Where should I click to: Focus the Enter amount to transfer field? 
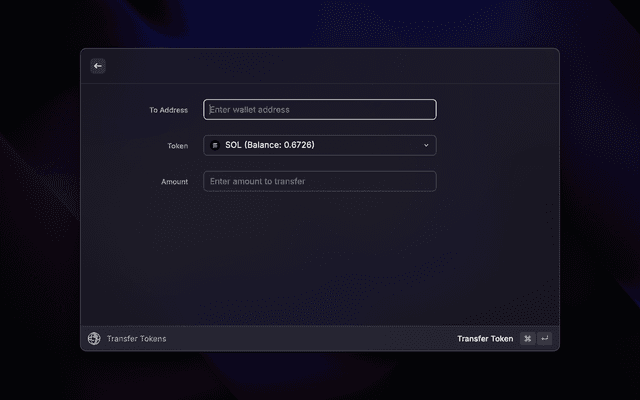click(319, 181)
